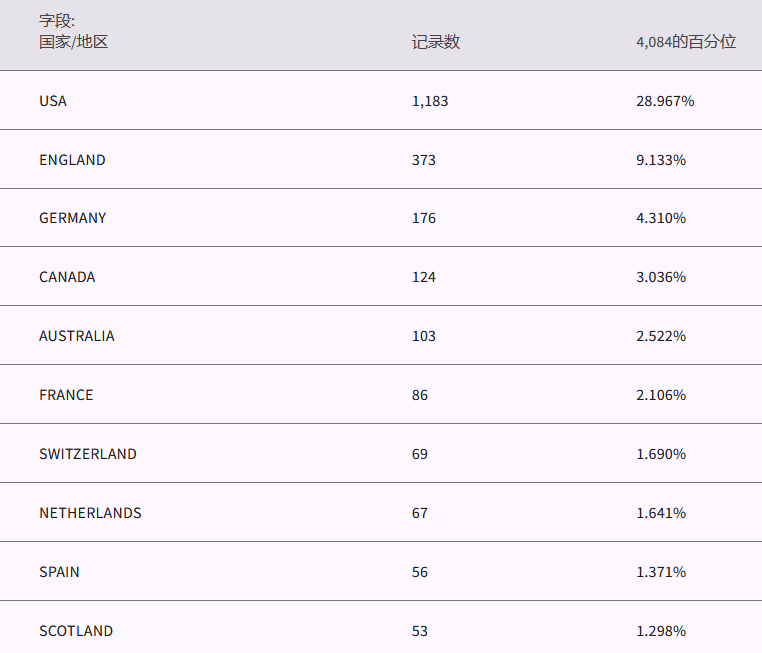Screen dimensions: 762x653
Task: Pick the SWITZERLAND row label
Action: coord(87,454)
